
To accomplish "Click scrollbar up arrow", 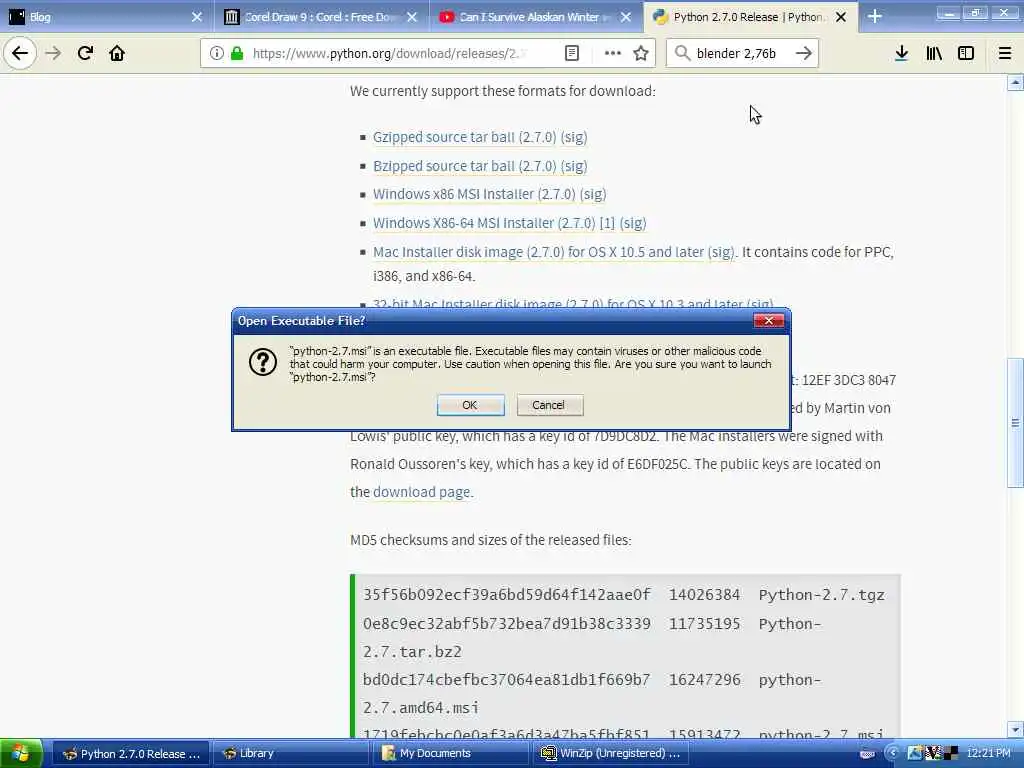I will [x=1015, y=83].
